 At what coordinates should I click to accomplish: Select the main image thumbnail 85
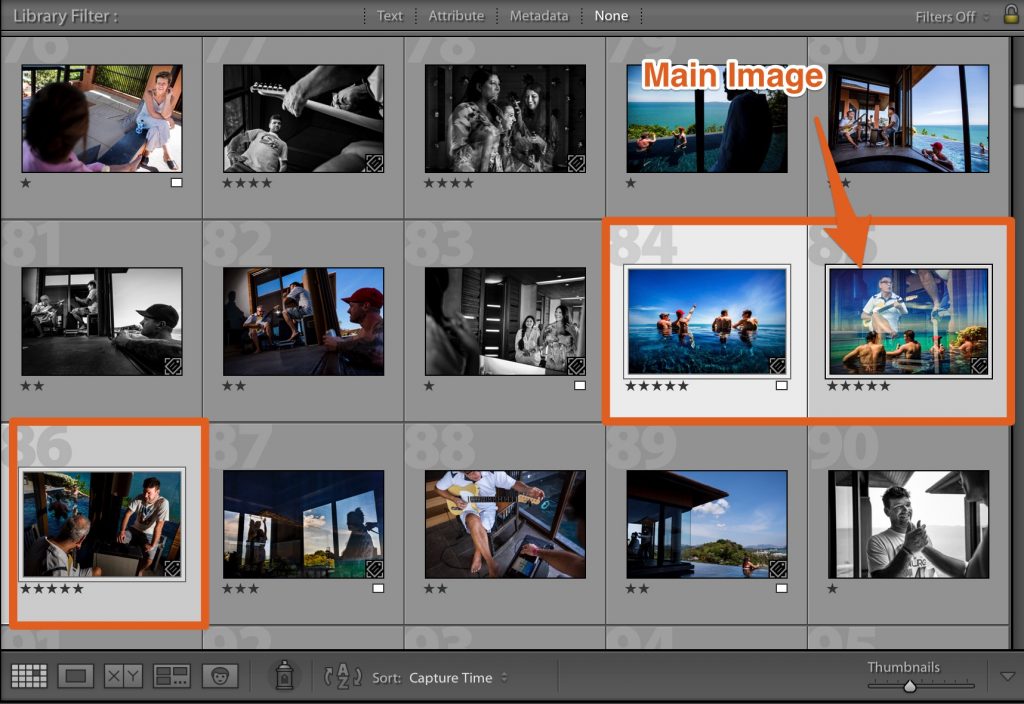[x=908, y=321]
